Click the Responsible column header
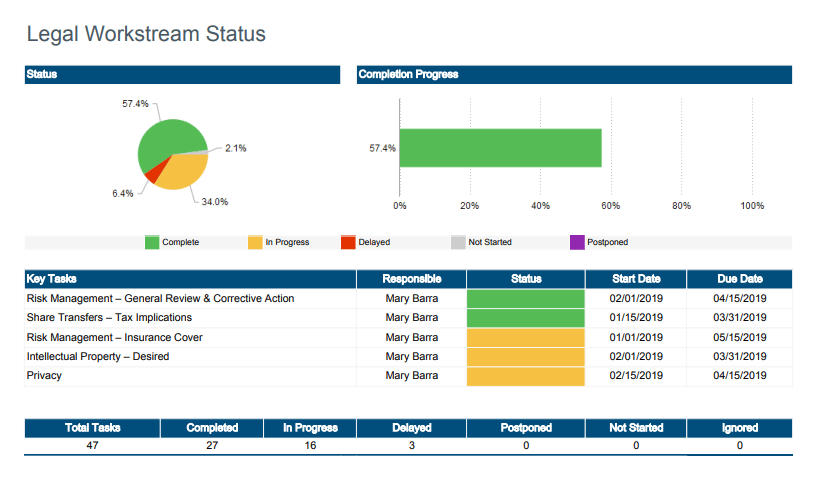The height and width of the screenshot is (498, 820). pos(412,279)
